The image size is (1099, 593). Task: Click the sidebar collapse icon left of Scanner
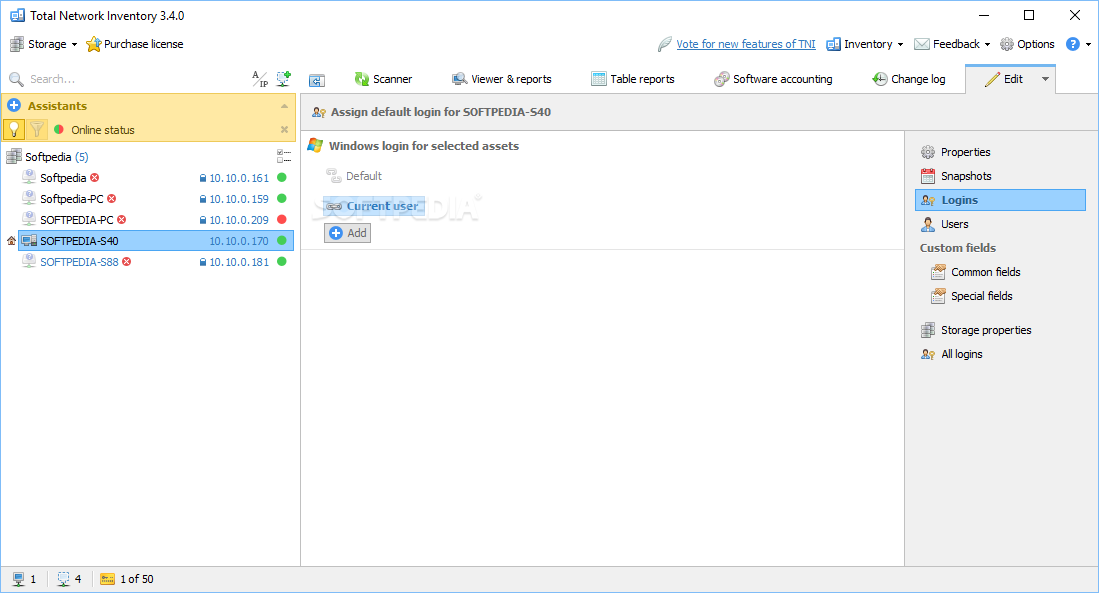(317, 81)
